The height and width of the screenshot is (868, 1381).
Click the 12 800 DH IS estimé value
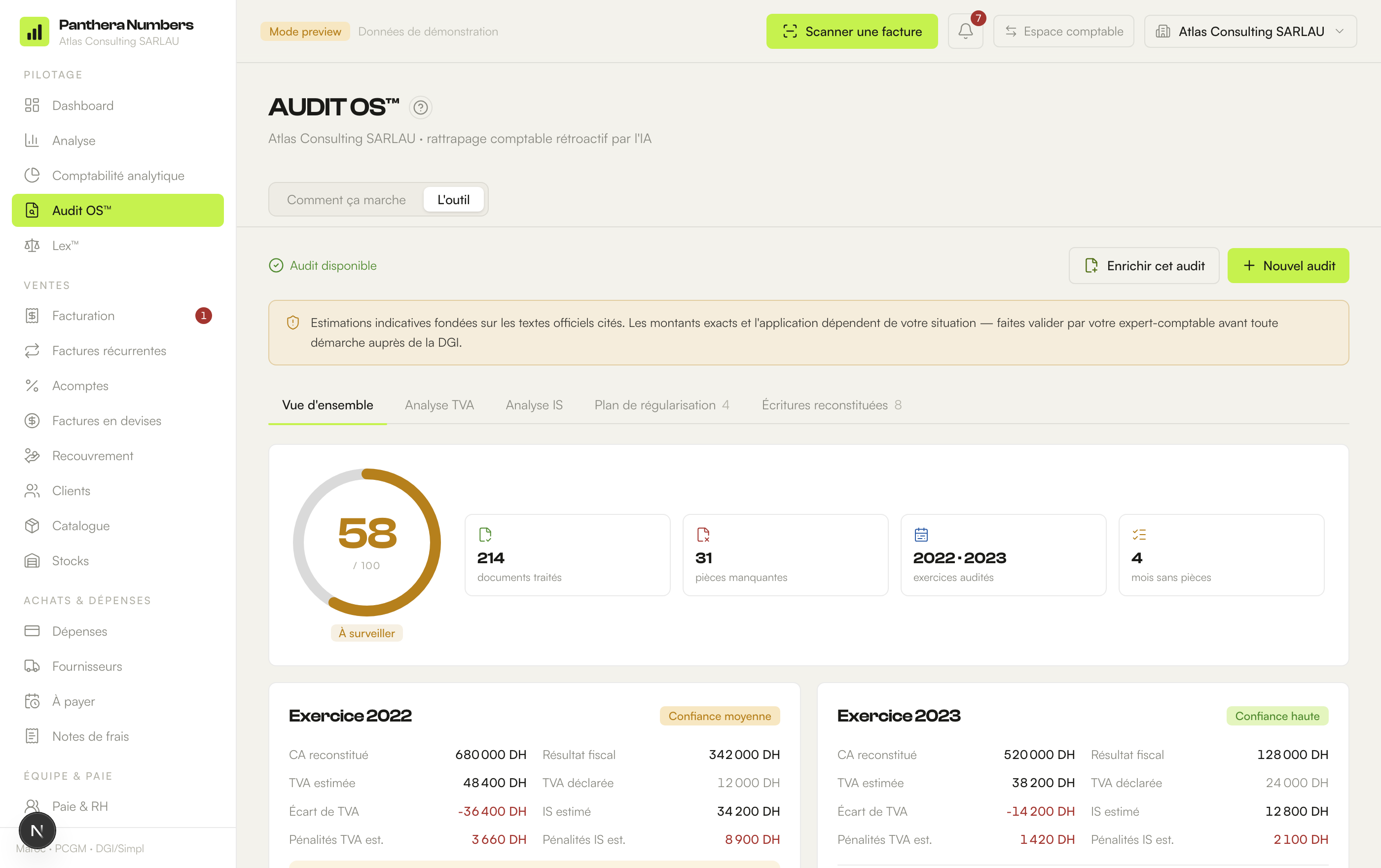1297,812
